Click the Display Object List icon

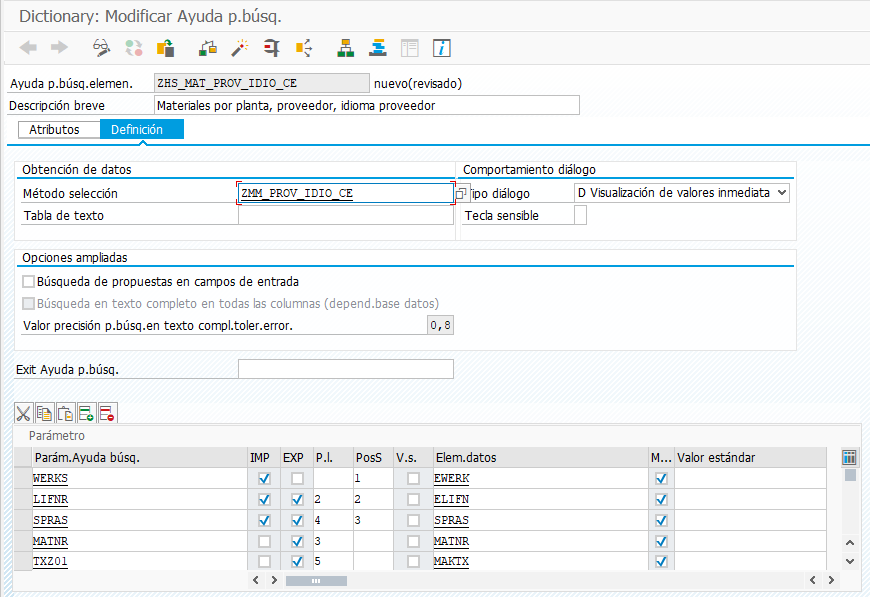304,48
